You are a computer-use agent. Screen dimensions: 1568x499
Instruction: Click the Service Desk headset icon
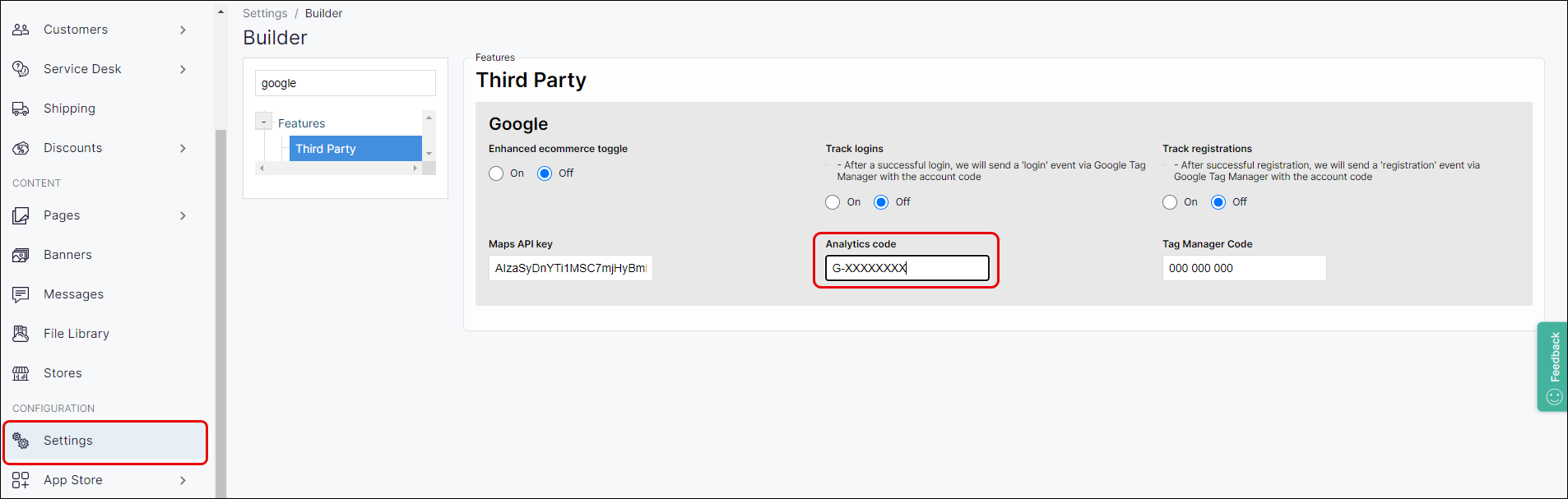coord(21,69)
